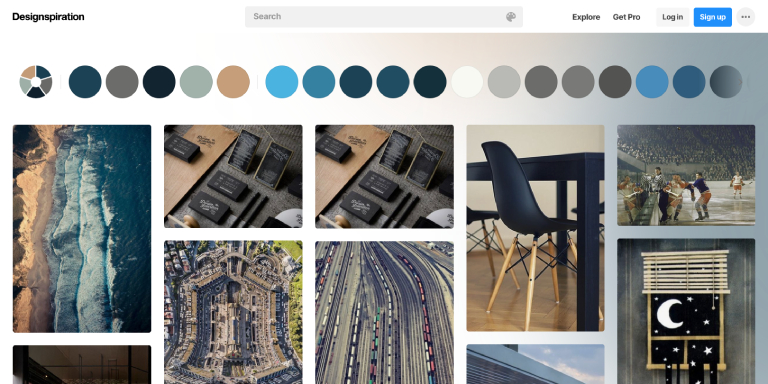Open the moon and stars window illustration
Viewport: 768px width, 384px height.
pos(686,312)
